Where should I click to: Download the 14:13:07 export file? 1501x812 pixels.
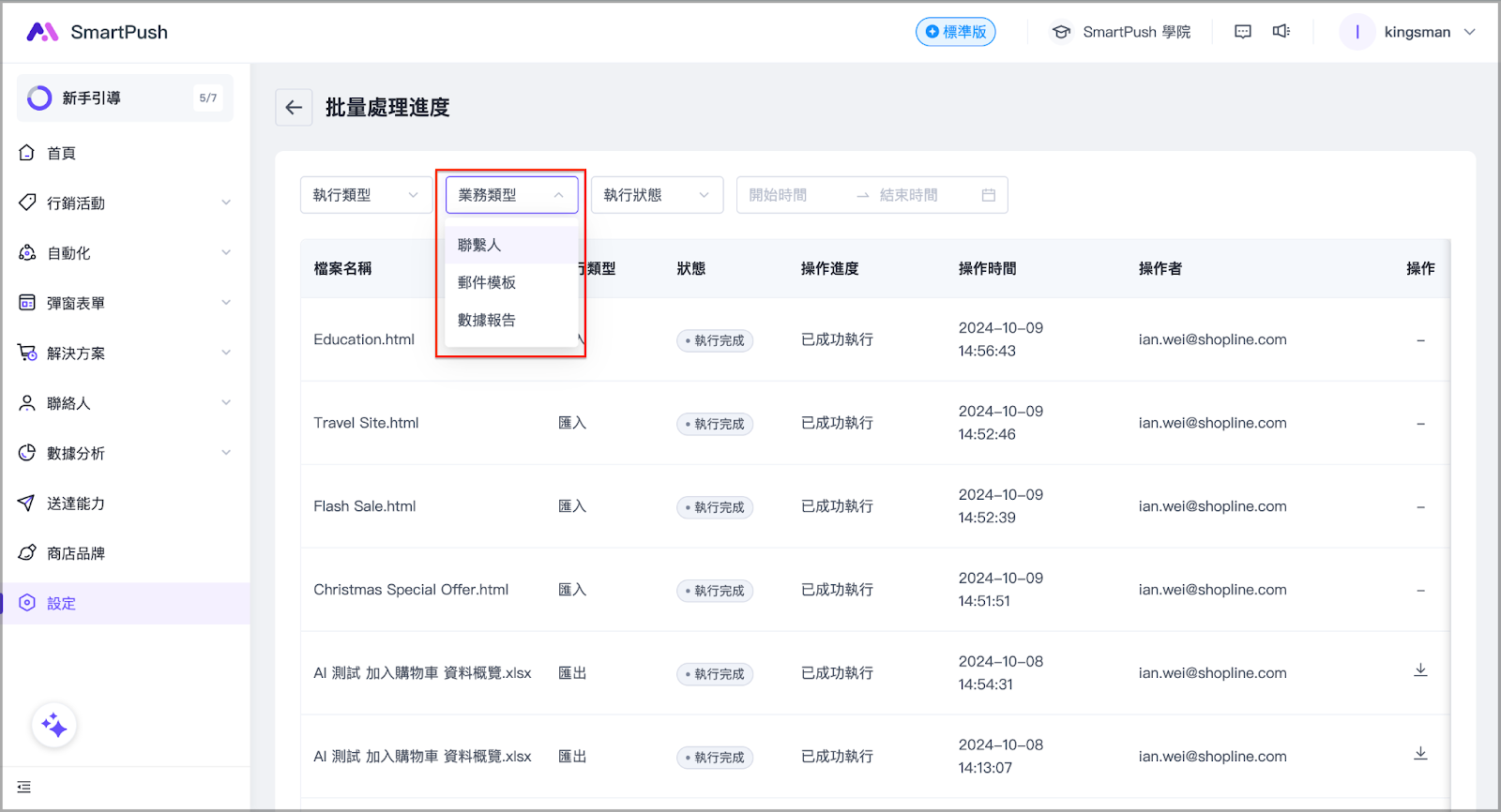pos(1420,754)
